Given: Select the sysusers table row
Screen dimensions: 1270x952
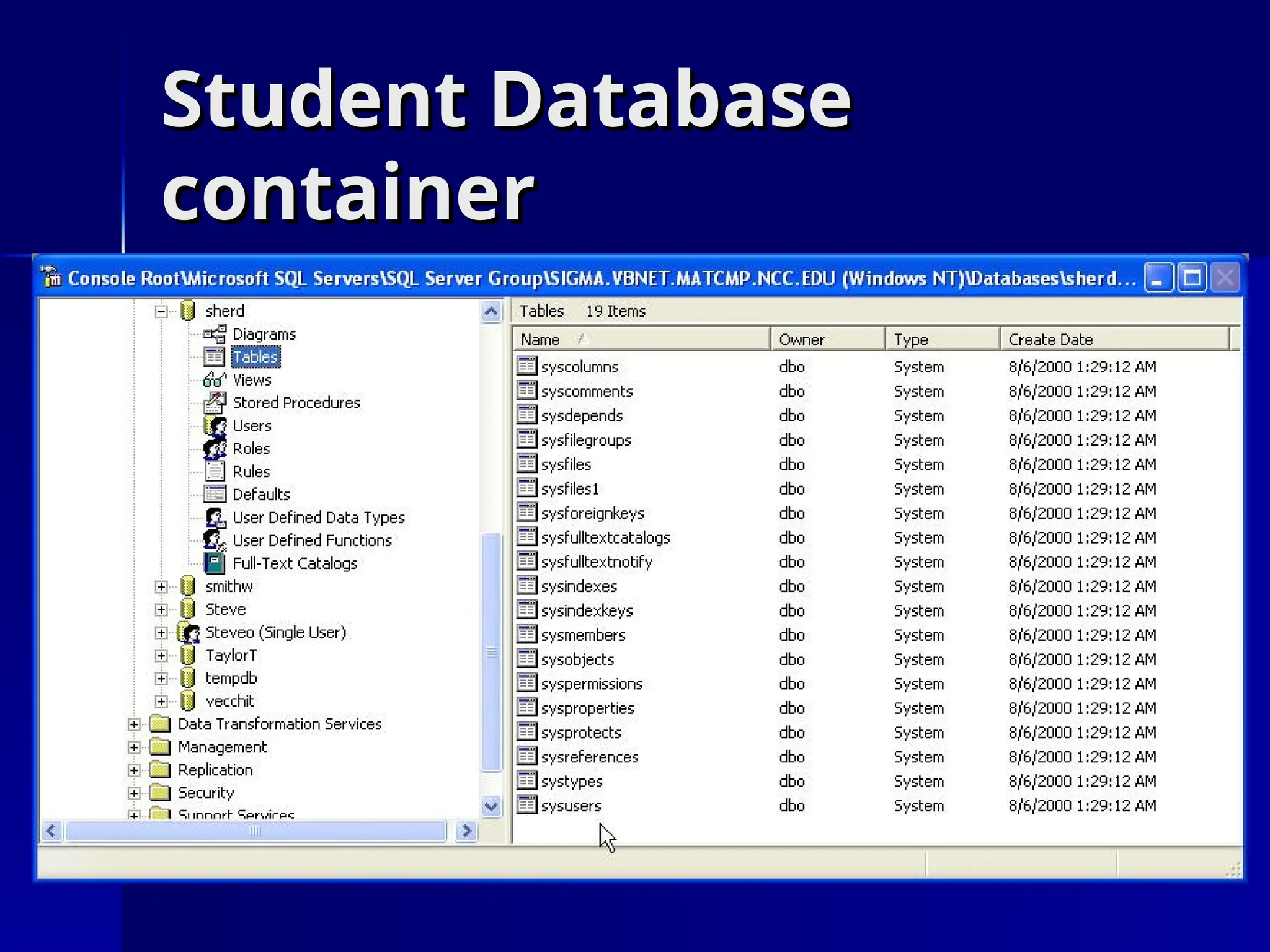Looking at the screenshot, I should 571,806.
